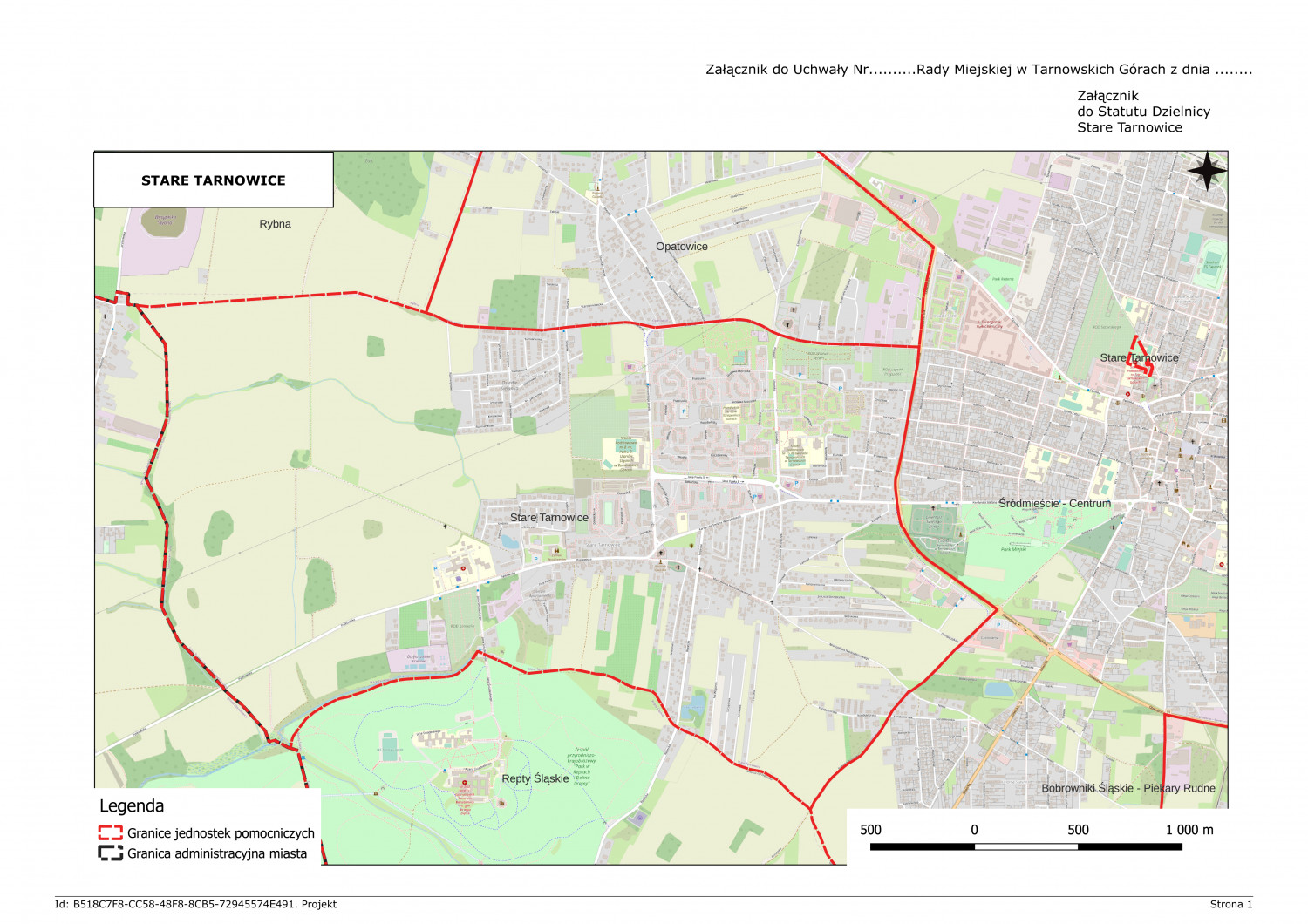This screenshot has height=924, width=1308.
Task: Click the black dashed legend symbol
Action: click(x=110, y=853)
